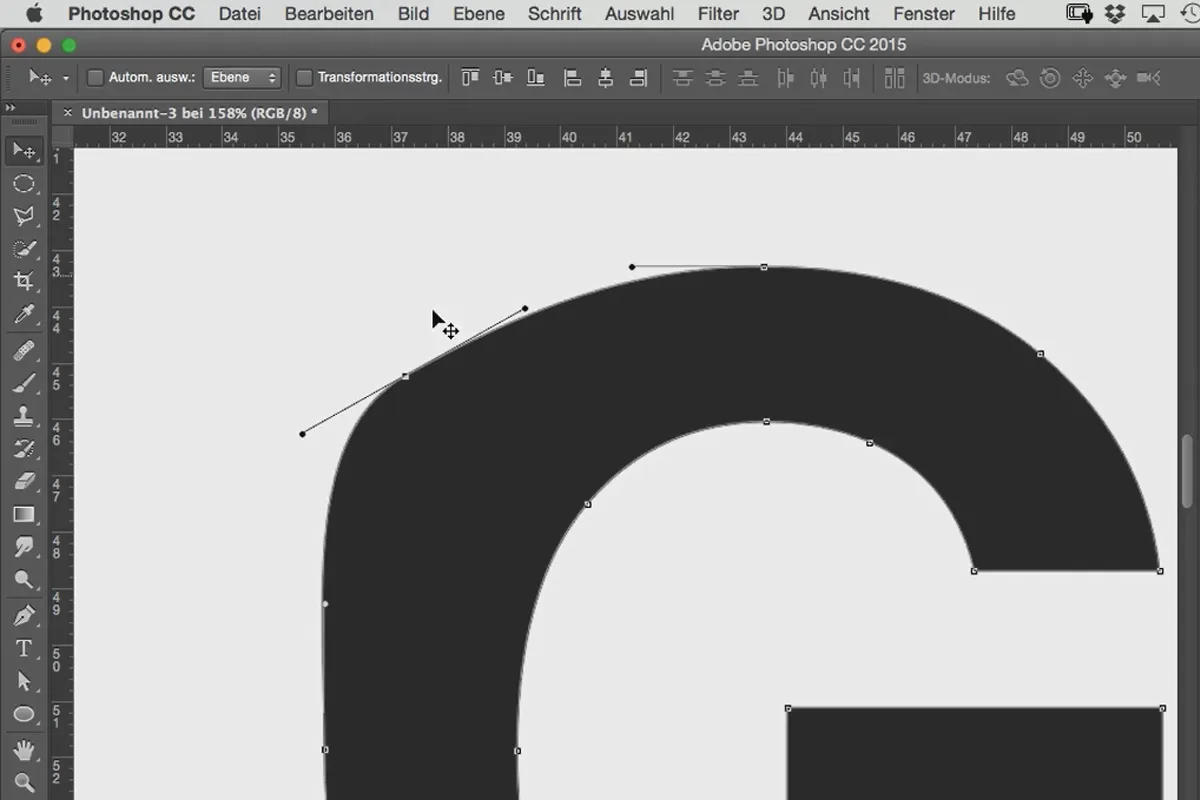
Task: Click the auto-align layers icon
Action: click(x=894, y=78)
